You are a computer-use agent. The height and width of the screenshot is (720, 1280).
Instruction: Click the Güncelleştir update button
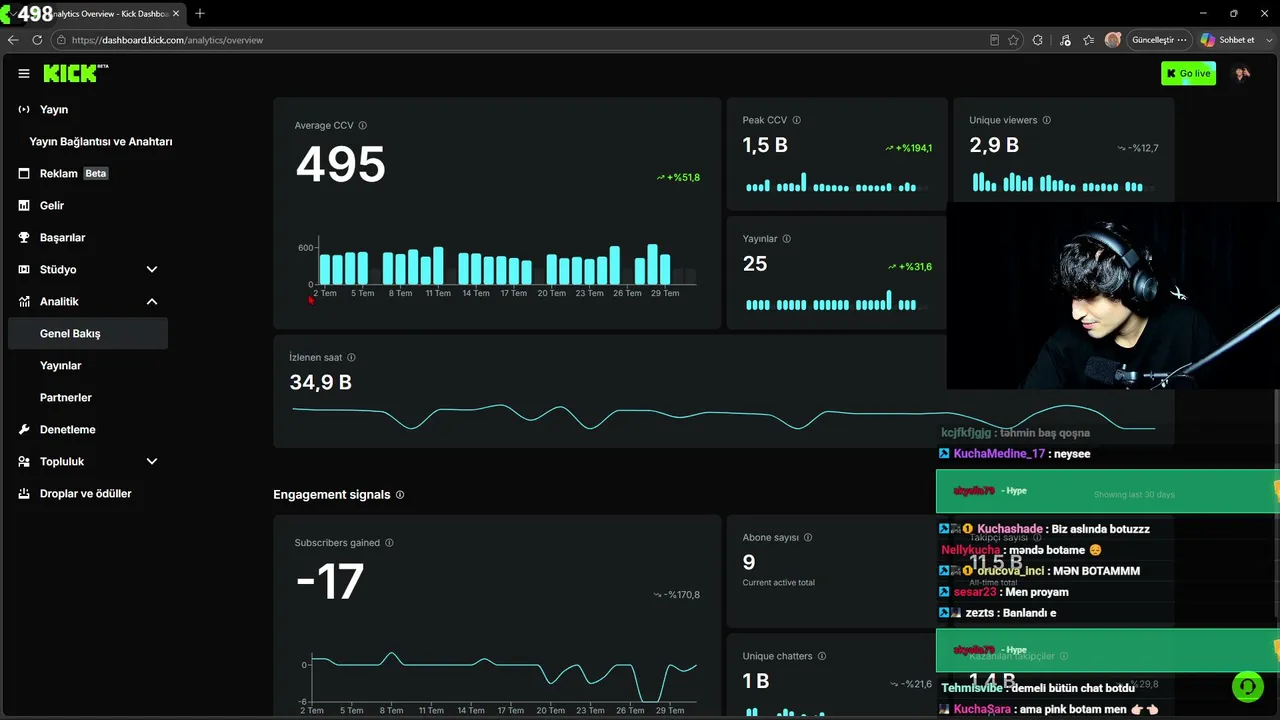(x=1160, y=40)
